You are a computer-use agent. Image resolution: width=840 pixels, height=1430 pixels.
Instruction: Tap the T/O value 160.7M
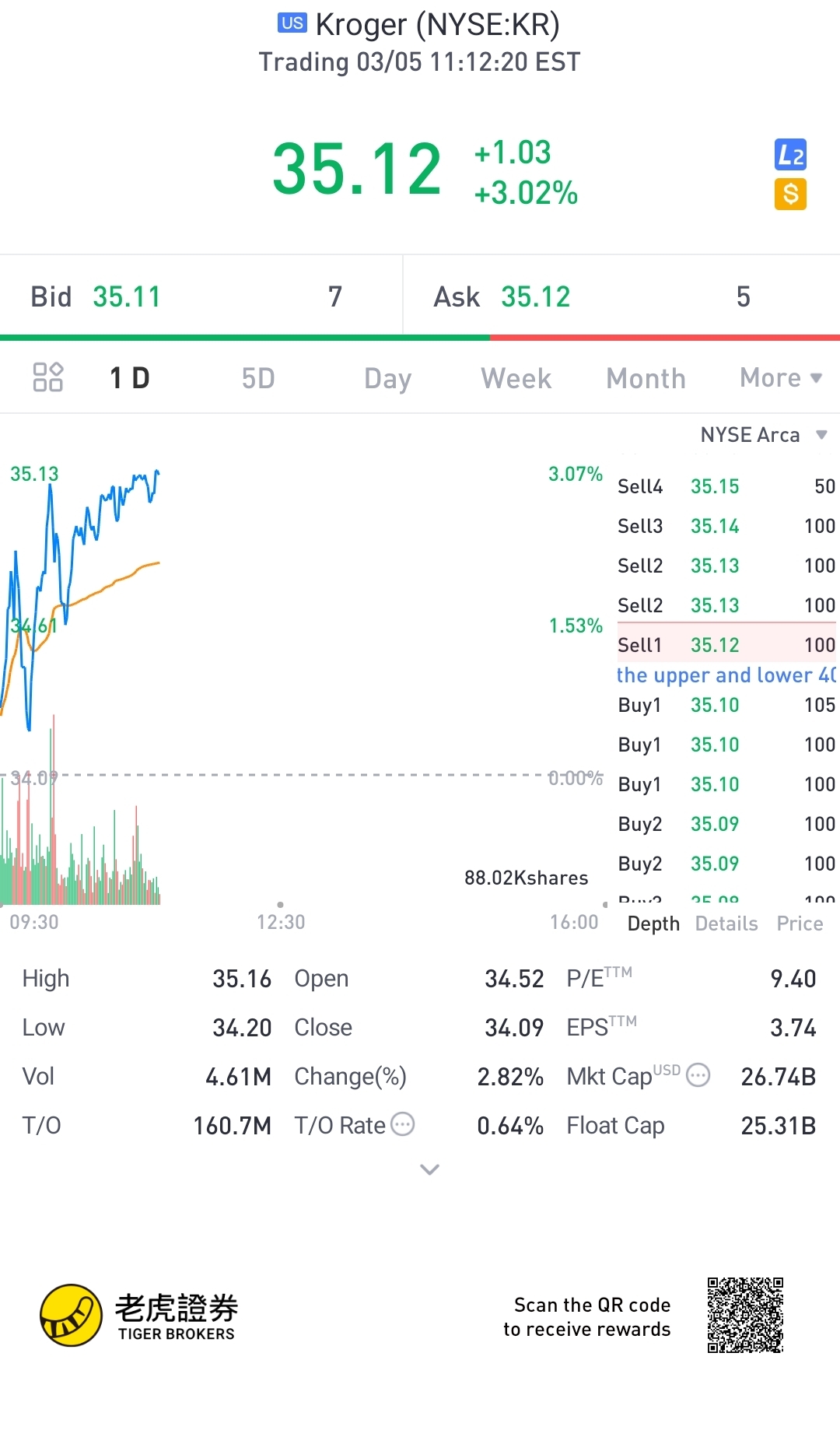tap(232, 1125)
